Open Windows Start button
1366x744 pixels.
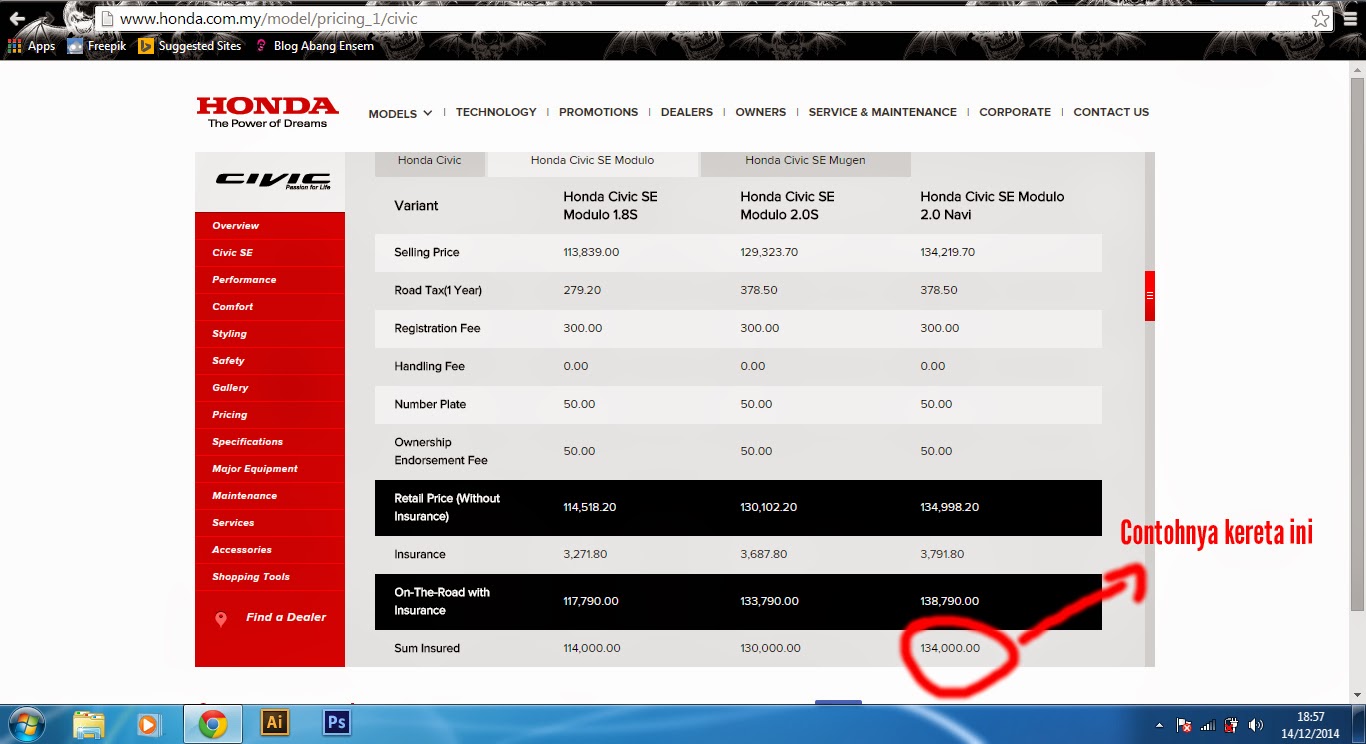(29, 723)
